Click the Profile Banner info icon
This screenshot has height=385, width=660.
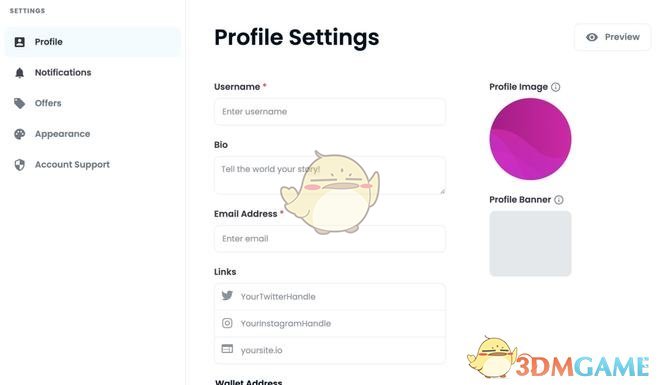coord(559,200)
